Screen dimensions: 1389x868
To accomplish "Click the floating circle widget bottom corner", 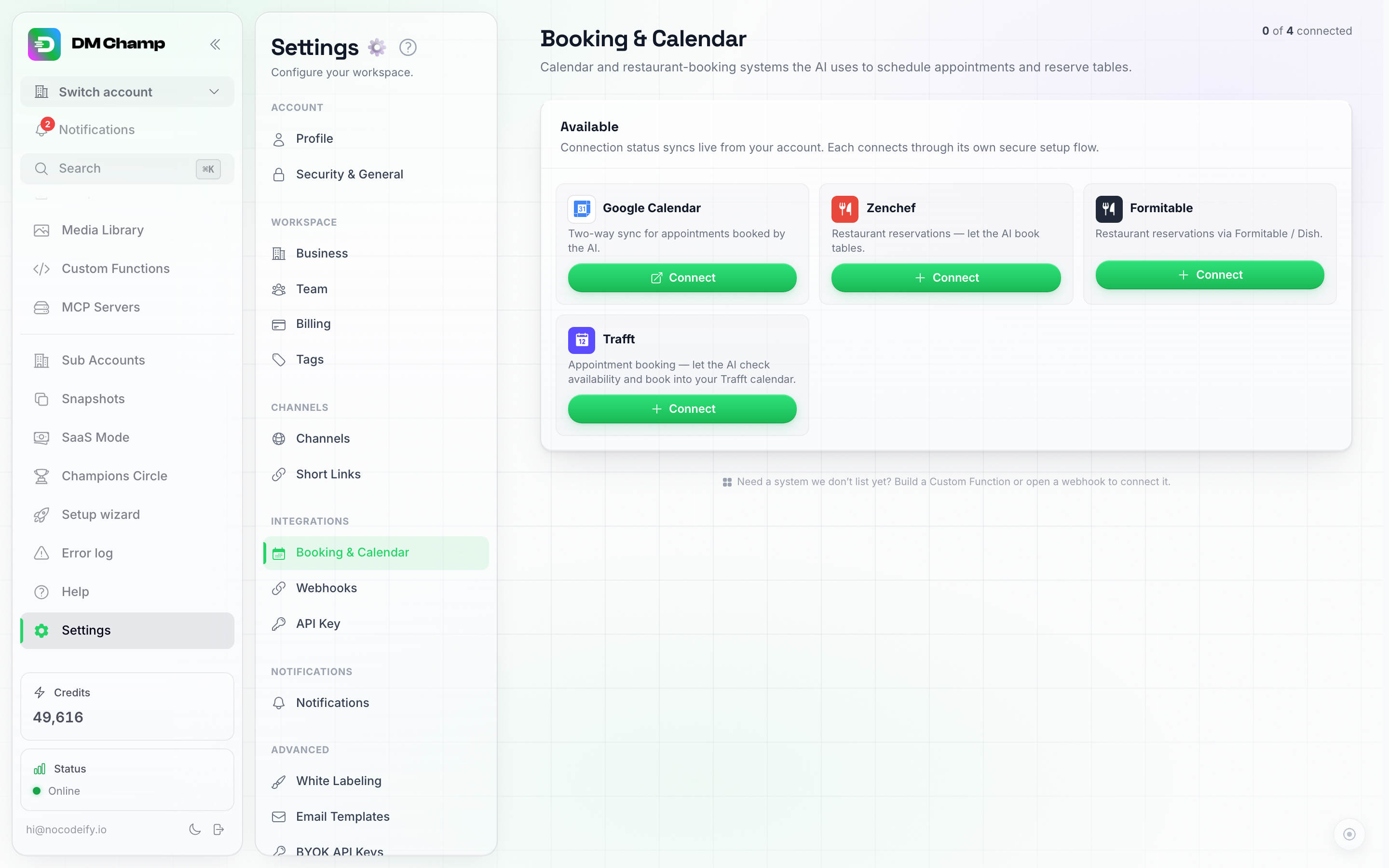I will pyautogui.click(x=1349, y=834).
